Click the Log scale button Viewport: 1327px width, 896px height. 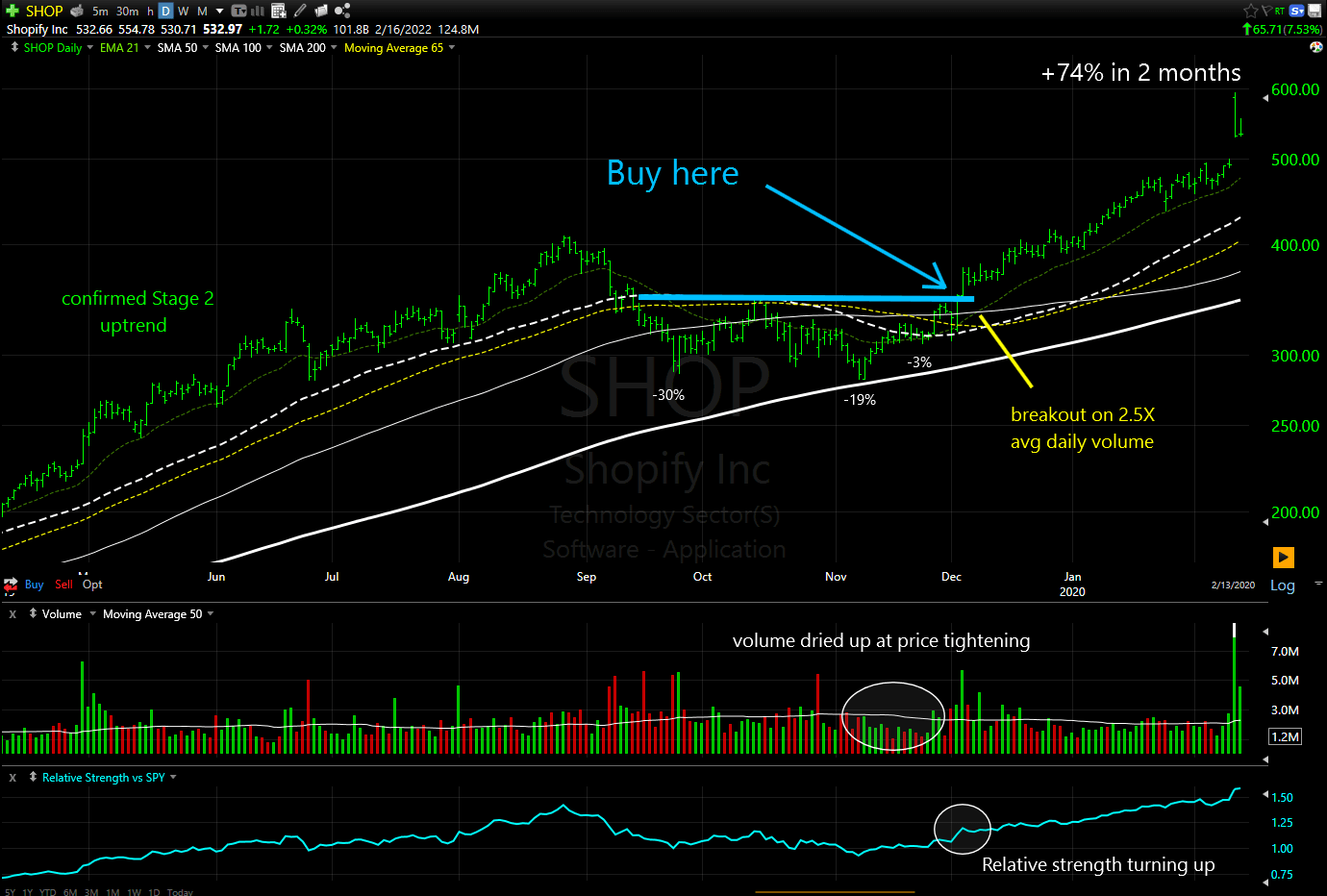[1283, 585]
